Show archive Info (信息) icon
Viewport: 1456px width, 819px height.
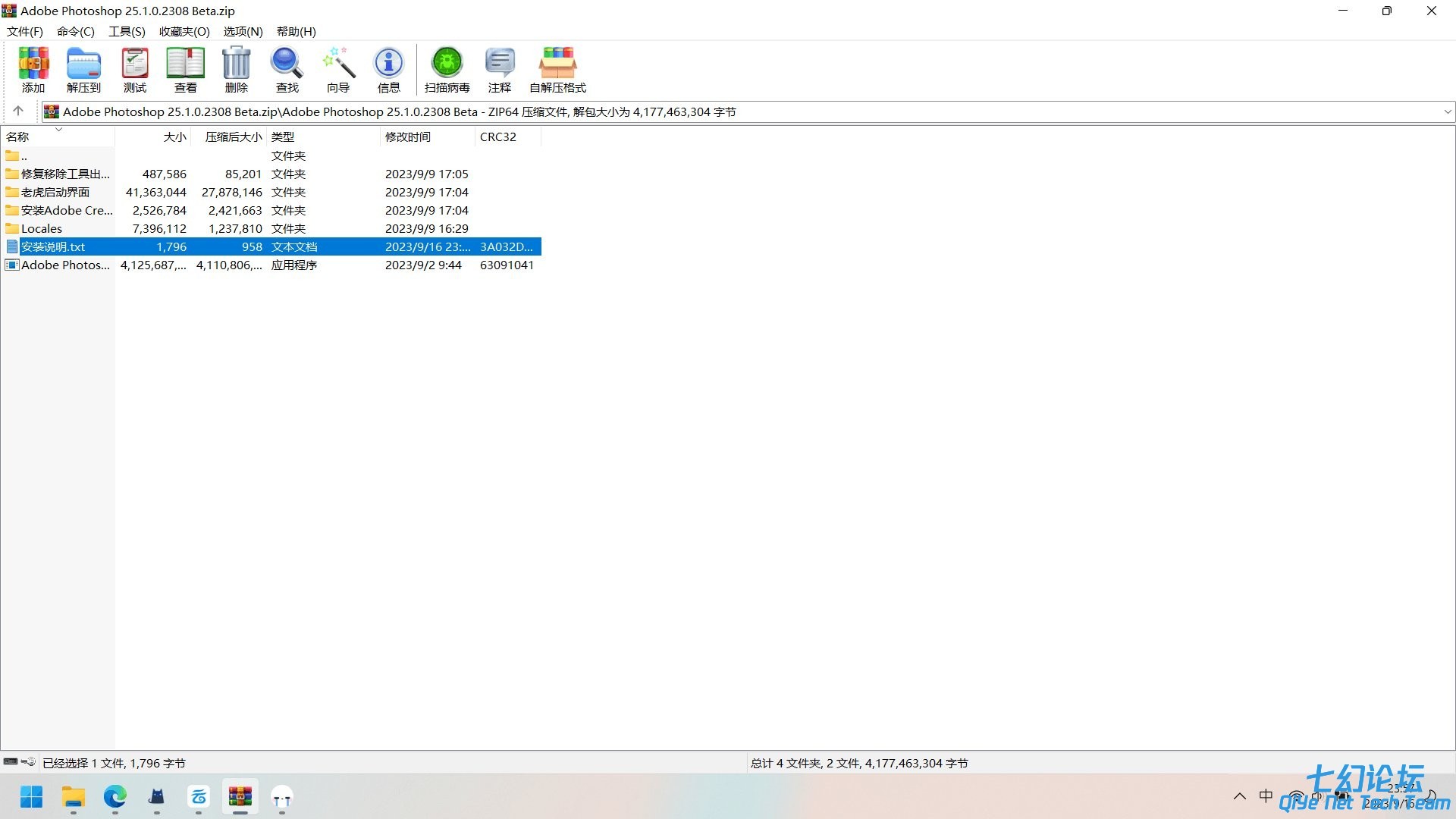tap(389, 70)
